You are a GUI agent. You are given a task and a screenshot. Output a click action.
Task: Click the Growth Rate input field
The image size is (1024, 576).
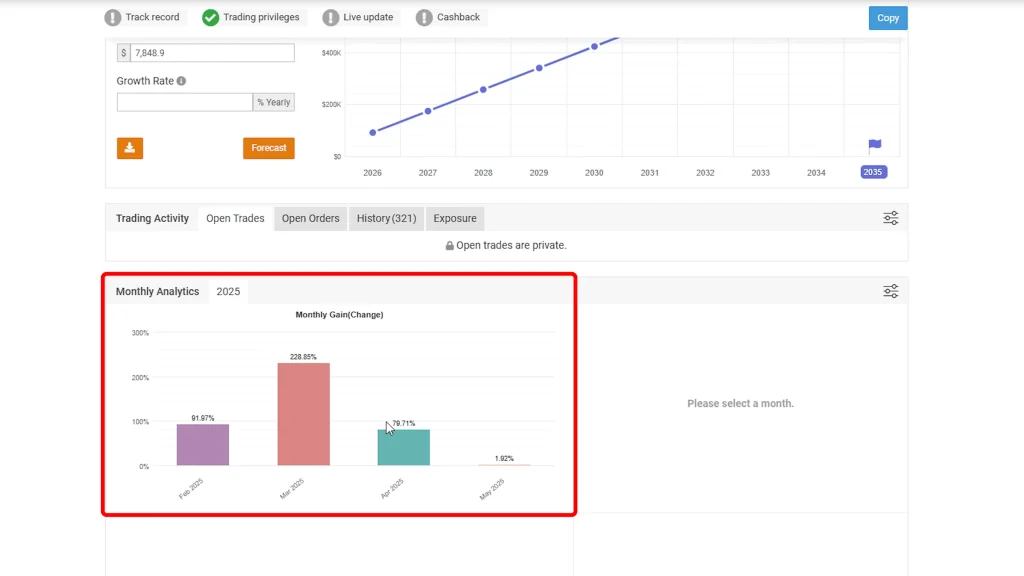point(185,102)
